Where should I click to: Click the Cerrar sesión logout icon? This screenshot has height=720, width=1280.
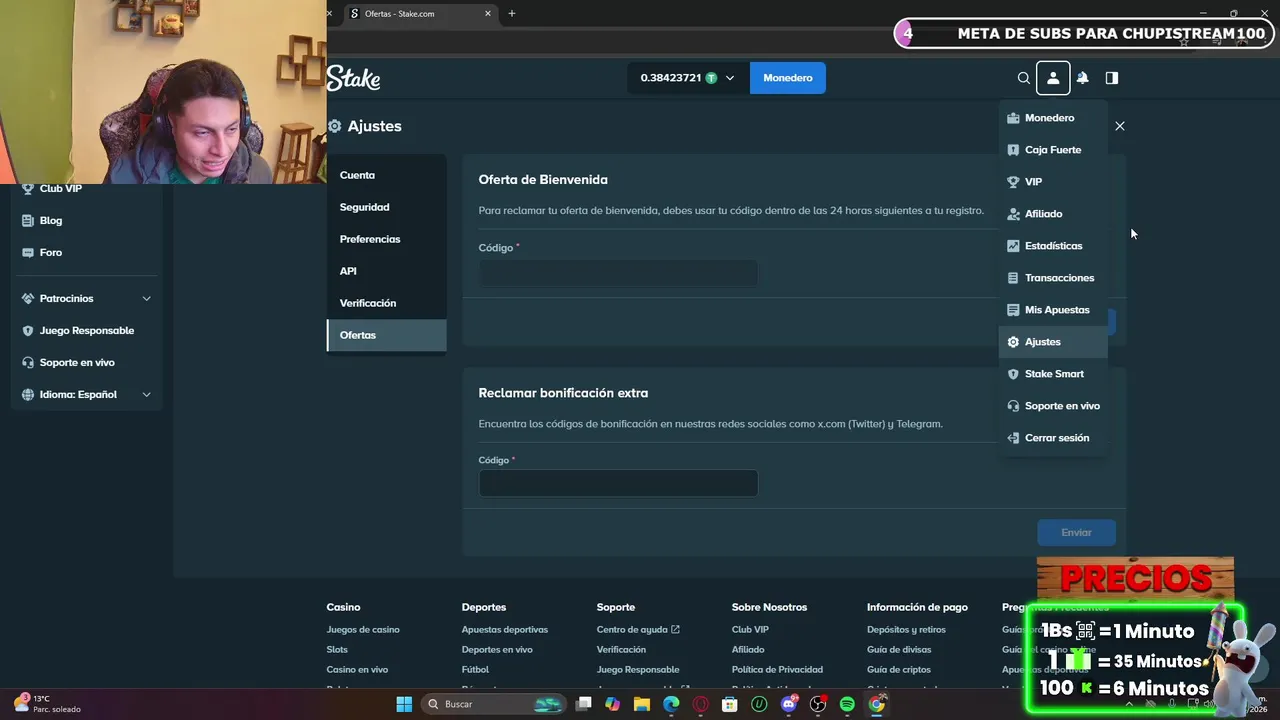click(x=1013, y=438)
